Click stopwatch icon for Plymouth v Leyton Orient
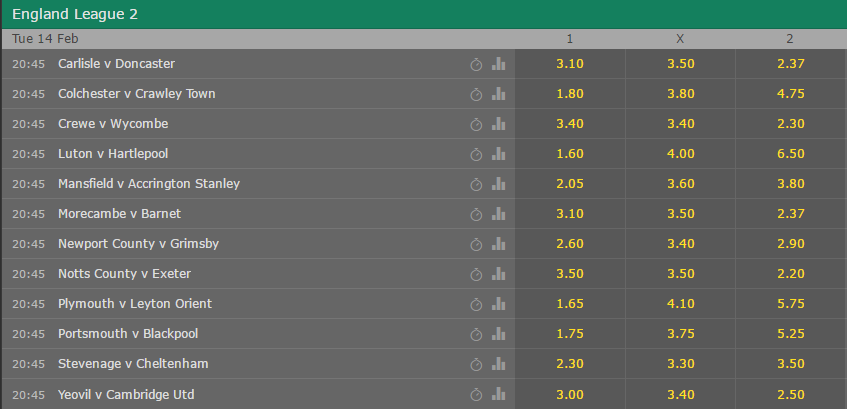 [x=476, y=304]
